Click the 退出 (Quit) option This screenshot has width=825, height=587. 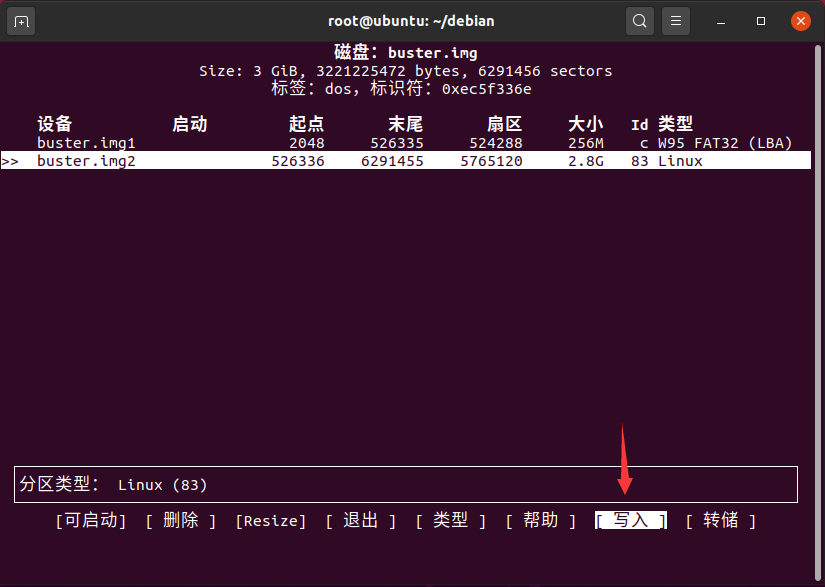click(361, 521)
